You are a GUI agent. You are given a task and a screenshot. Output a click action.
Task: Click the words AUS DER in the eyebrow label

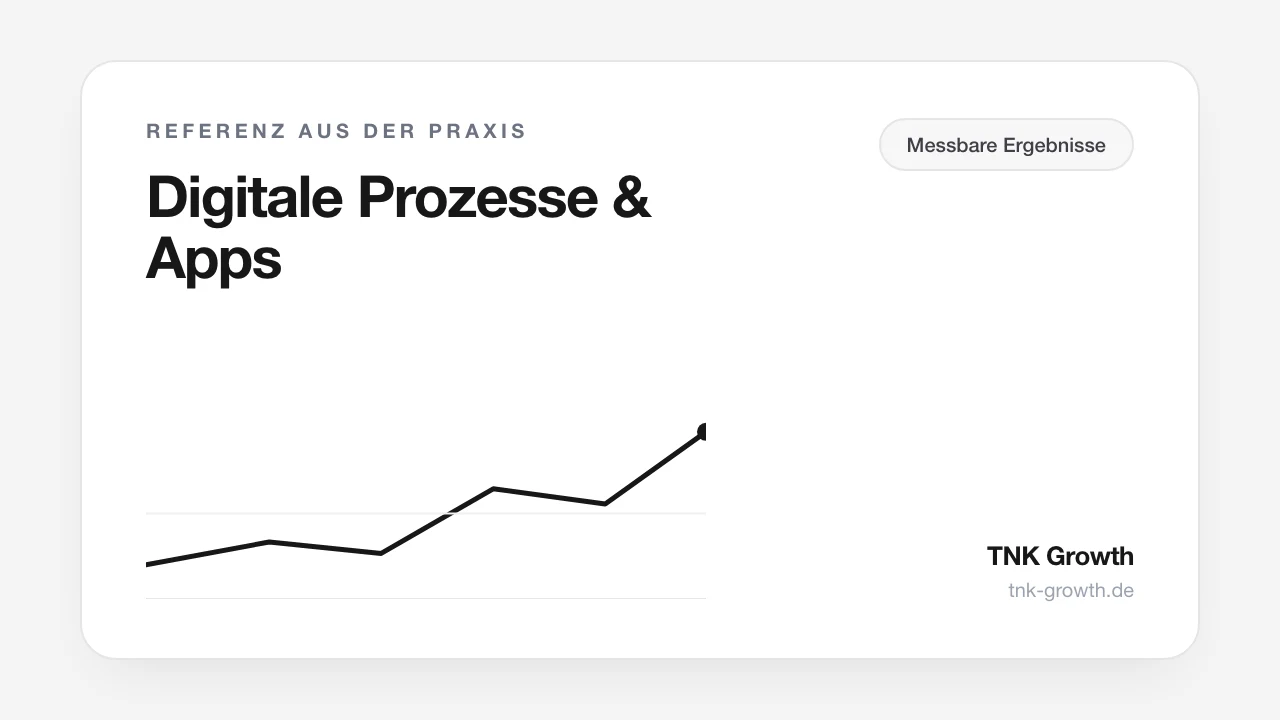(358, 131)
